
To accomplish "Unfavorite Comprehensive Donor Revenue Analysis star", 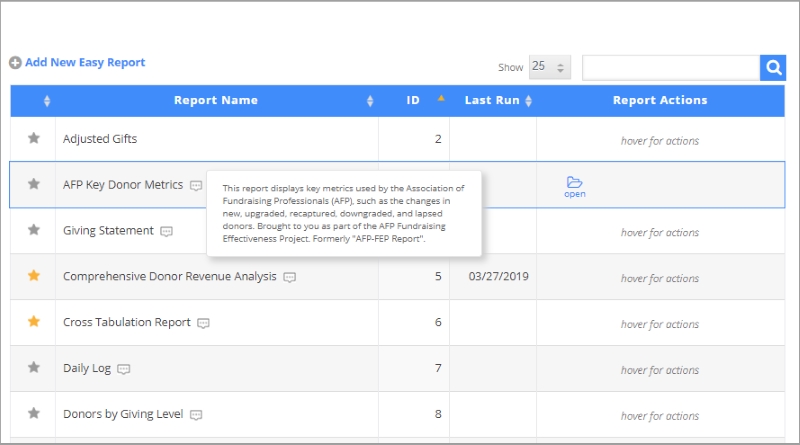I will click(34, 276).
